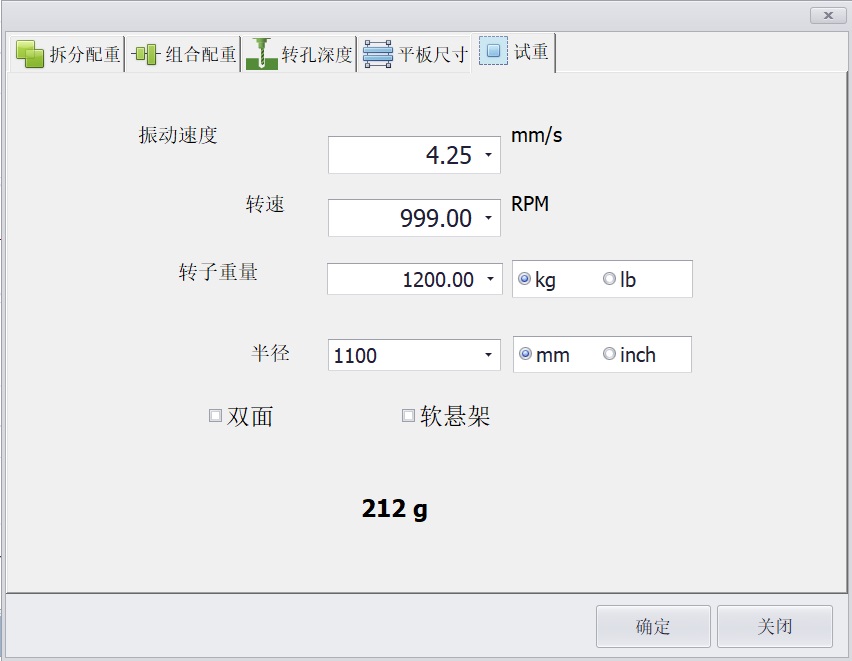Click the mm/s unit label
This screenshot has width=852, height=661.
point(536,135)
